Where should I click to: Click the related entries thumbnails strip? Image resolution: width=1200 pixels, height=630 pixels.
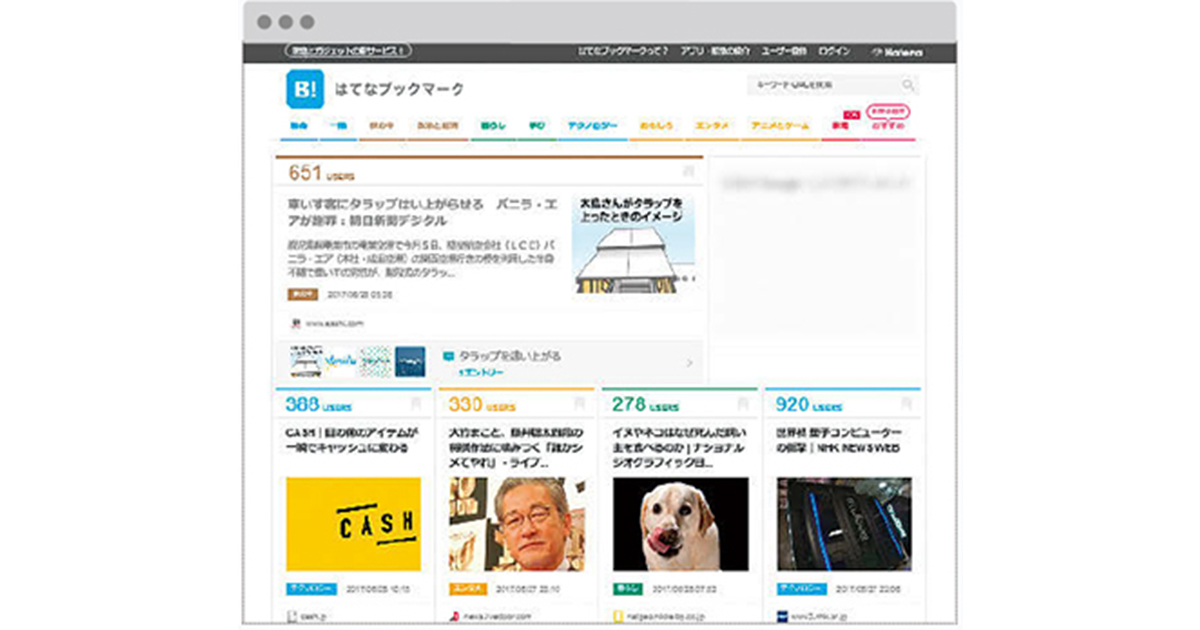coord(358,361)
